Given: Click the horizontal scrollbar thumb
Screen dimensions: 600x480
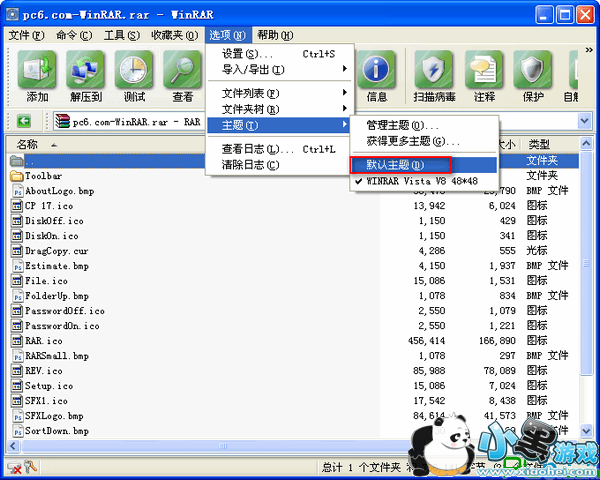Looking at the screenshot, I should pos(222,446).
